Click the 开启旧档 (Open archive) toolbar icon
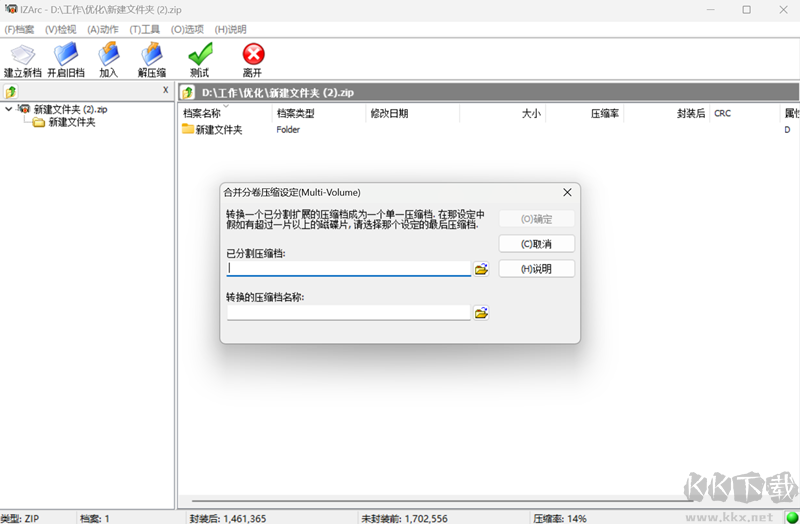The height and width of the screenshot is (524, 800). tap(66, 60)
